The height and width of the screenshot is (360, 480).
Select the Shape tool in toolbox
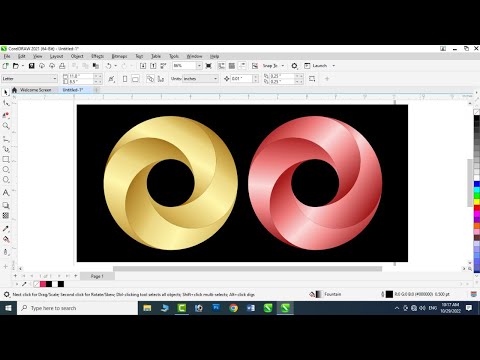click(6, 103)
